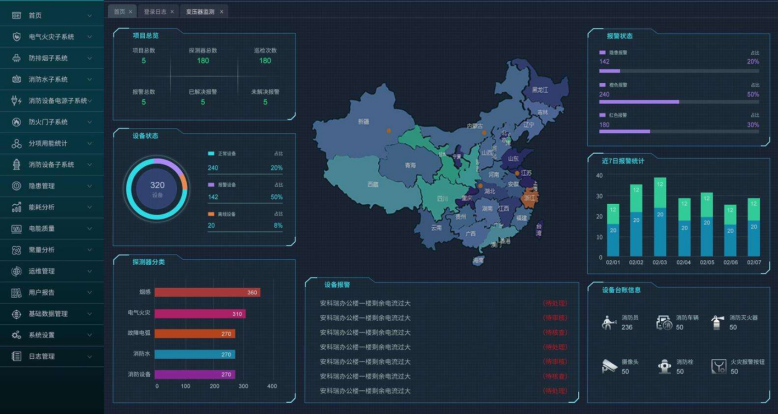Click the 系统设置 gears icon
The image size is (778, 414).
17,335
